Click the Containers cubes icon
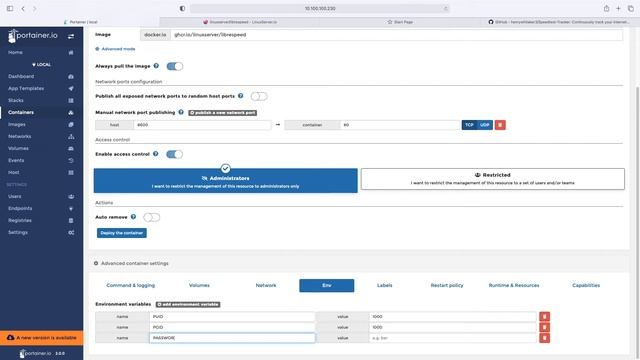 point(71,112)
